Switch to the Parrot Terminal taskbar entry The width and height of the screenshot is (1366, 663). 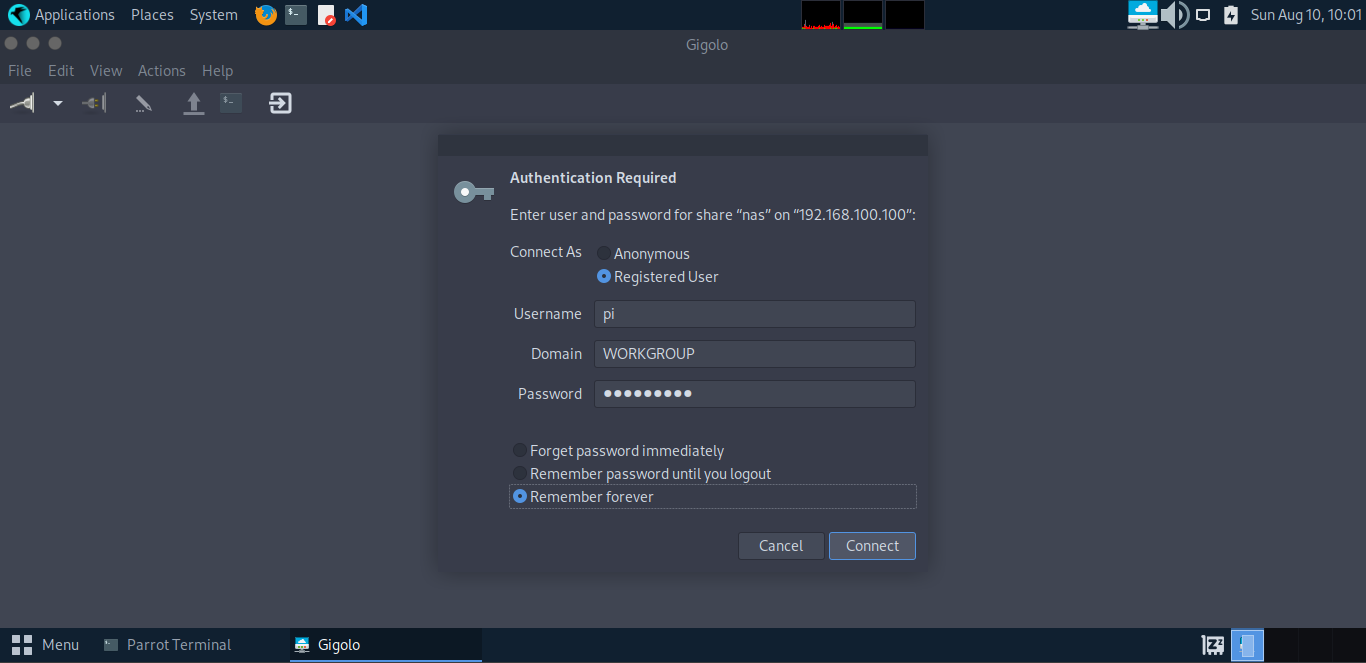pos(178,644)
